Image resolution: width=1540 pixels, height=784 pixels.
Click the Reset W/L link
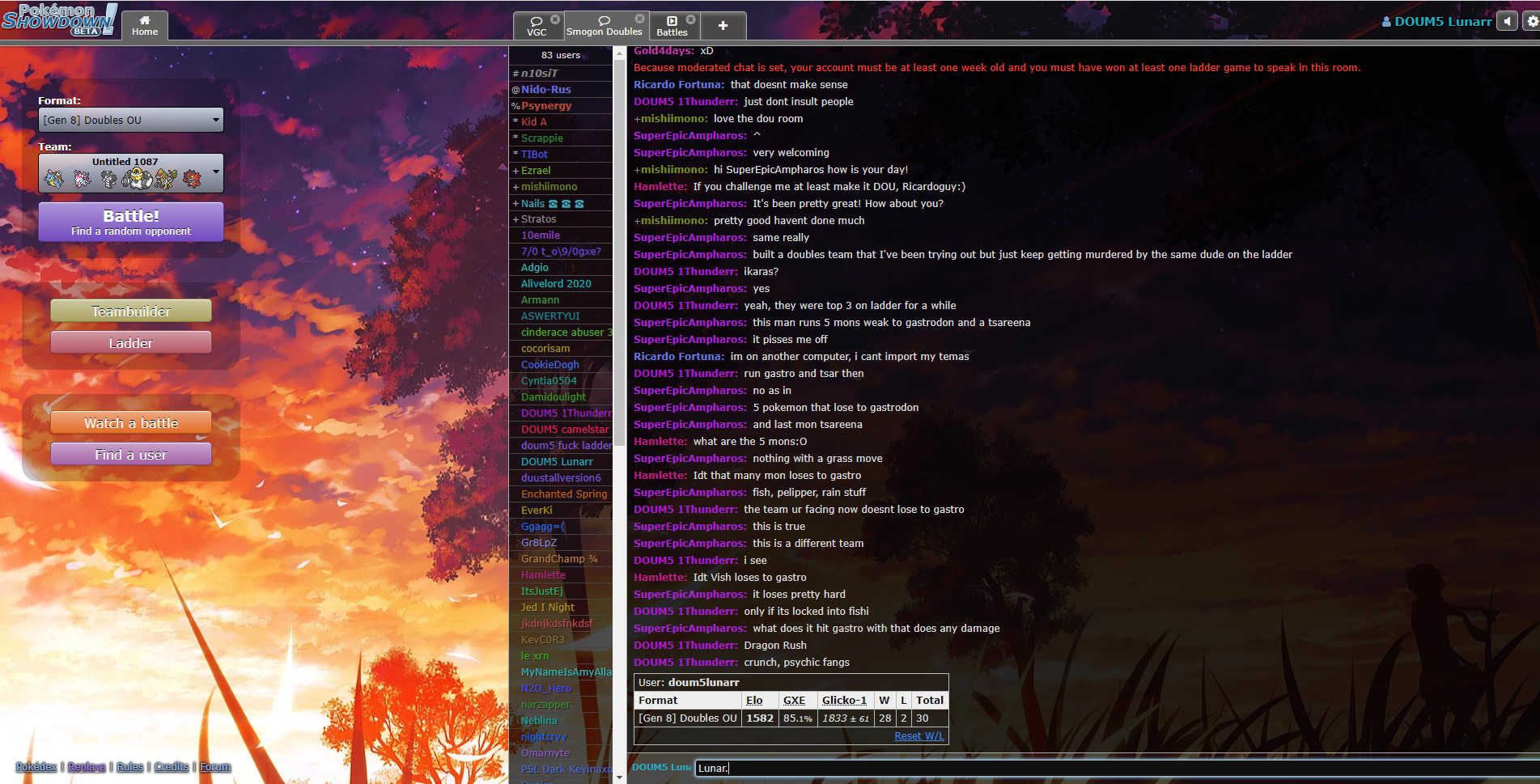(x=918, y=735)
